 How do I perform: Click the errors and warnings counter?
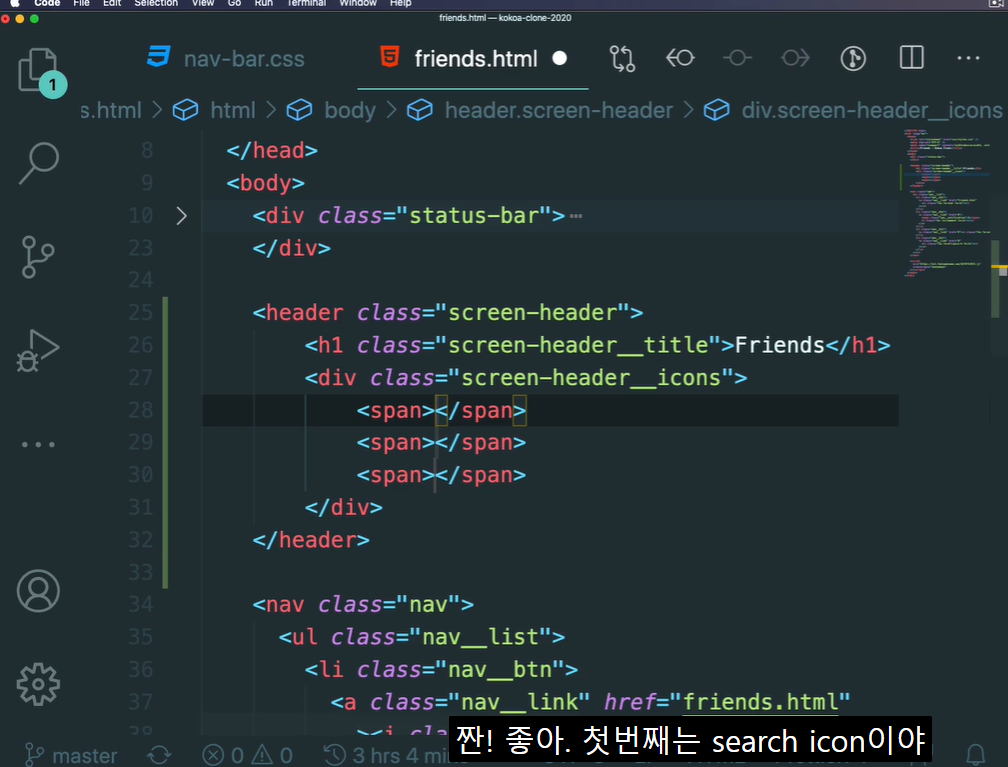248,755
